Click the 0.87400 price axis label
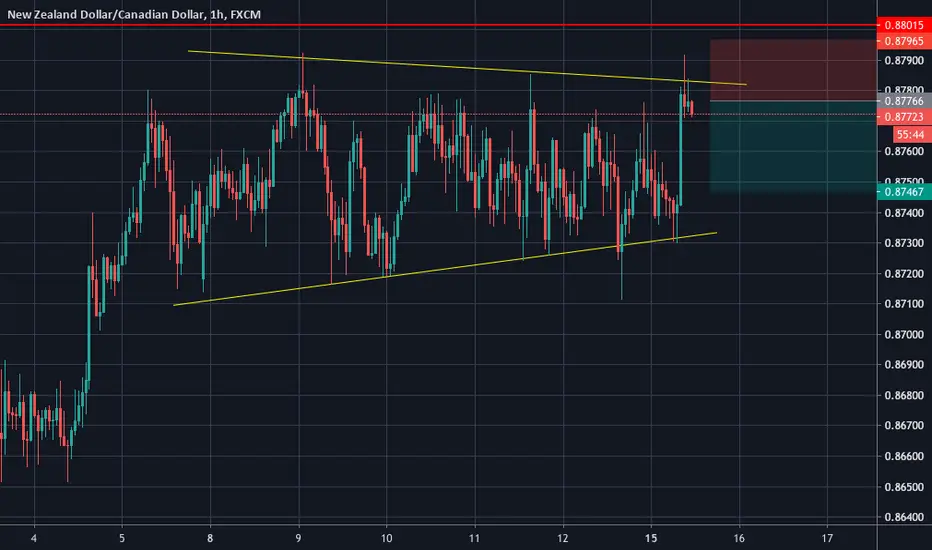Viewport: 932px width, 550px height. (x=904, y=213)
